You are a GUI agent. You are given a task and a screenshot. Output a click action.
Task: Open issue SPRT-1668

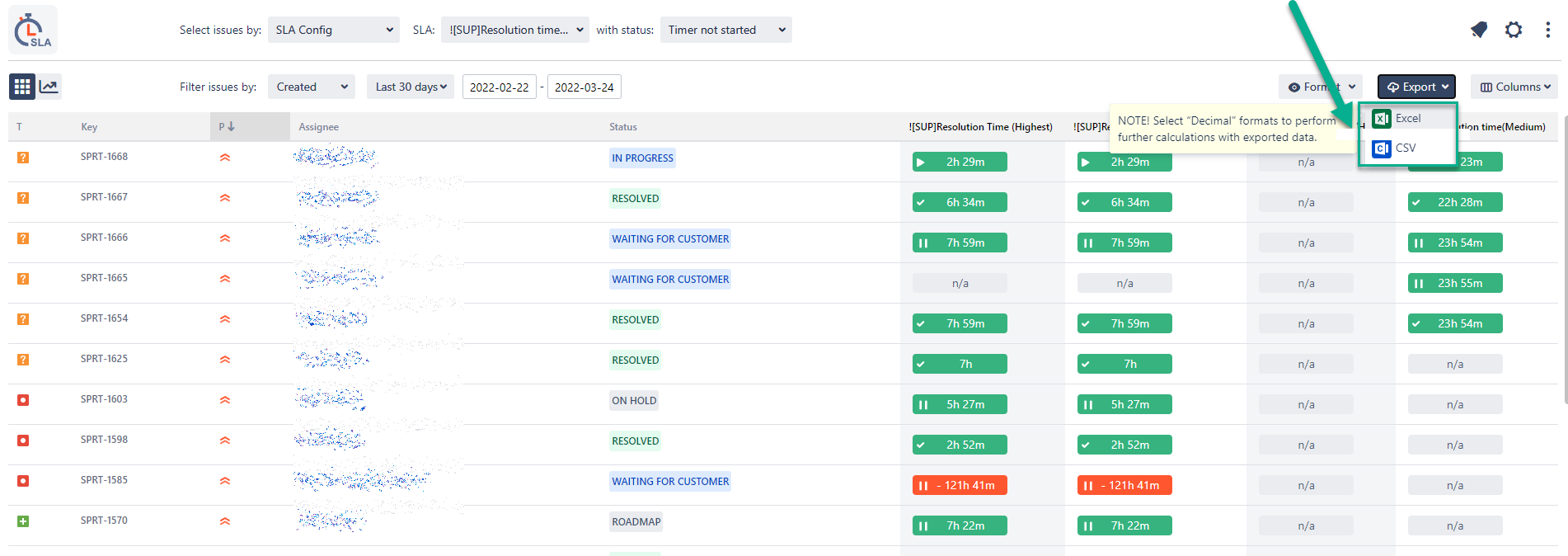click(x=104, y=157)
